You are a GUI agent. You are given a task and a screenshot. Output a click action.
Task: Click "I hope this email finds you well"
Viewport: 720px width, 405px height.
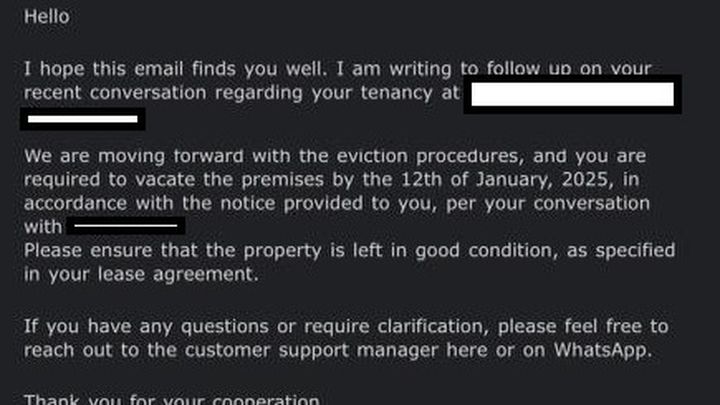click(x=173, y=69)
